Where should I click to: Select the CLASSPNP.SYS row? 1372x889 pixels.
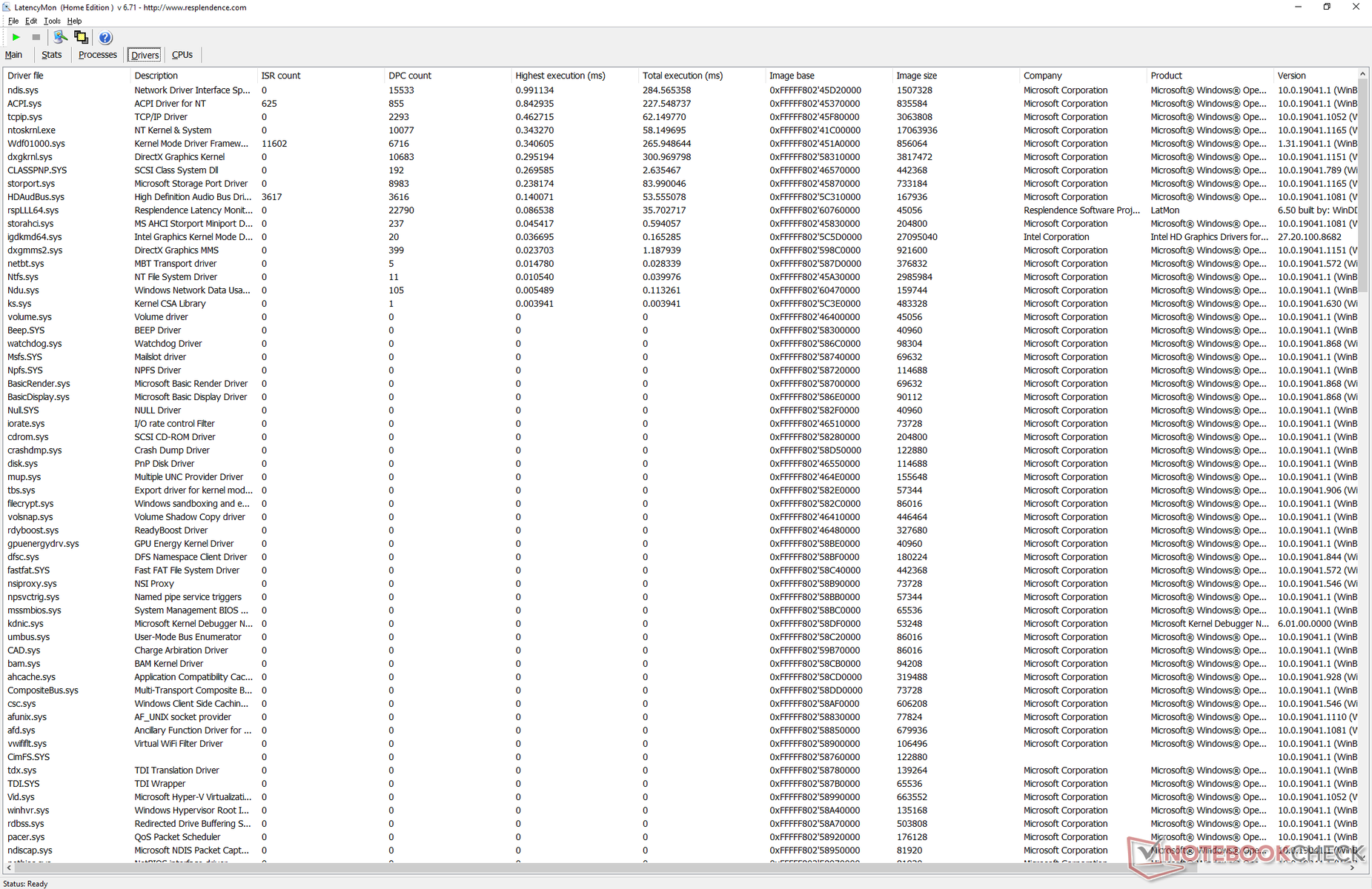[680, 170]
